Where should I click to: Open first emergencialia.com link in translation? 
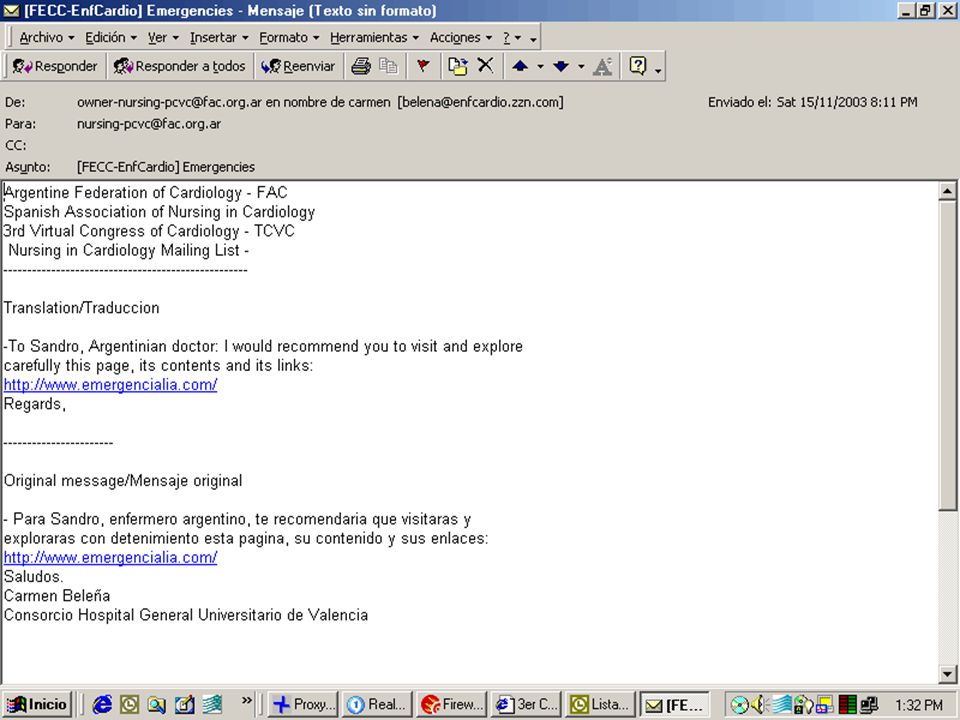point(110,385)
